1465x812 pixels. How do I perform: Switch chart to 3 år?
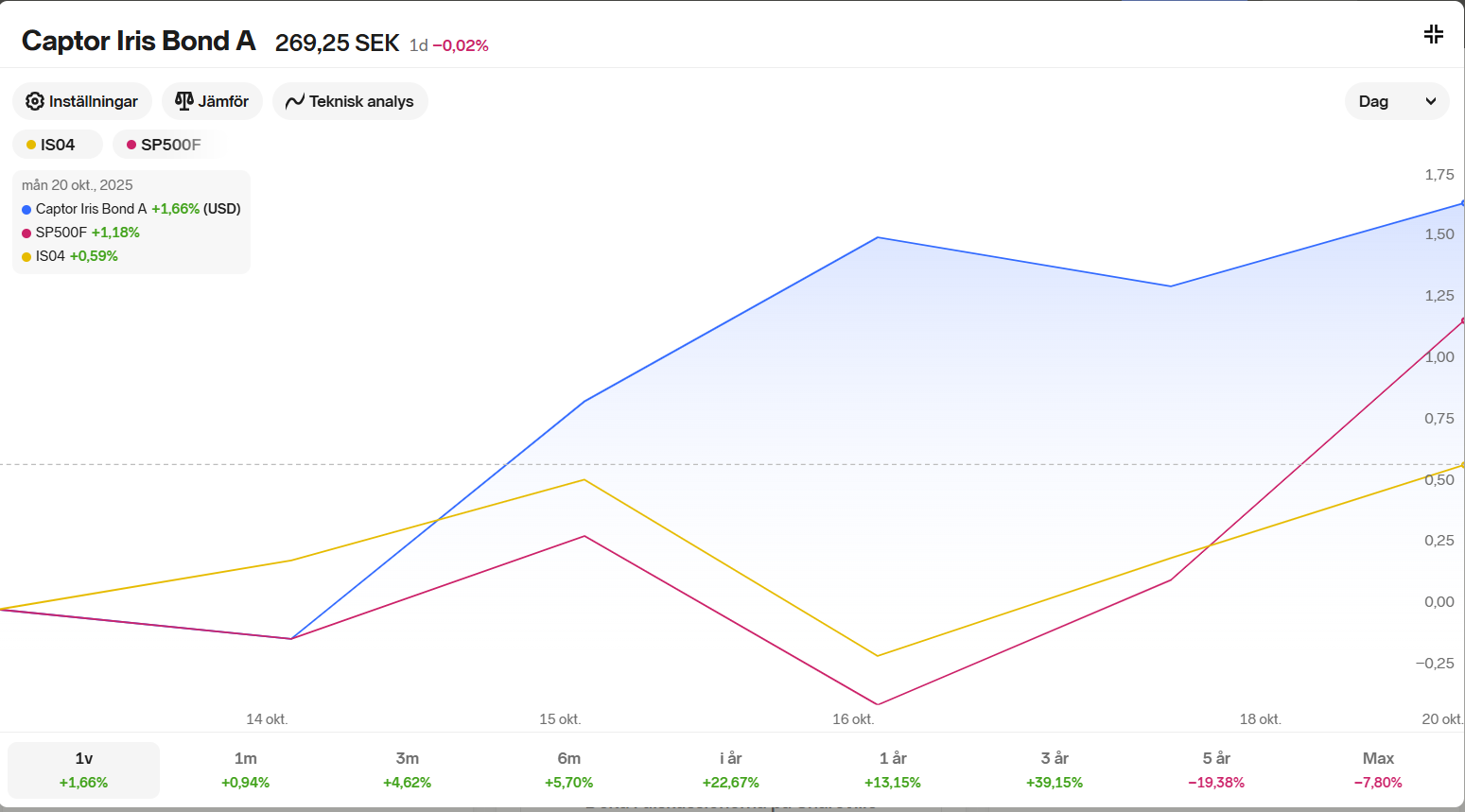1055,769
